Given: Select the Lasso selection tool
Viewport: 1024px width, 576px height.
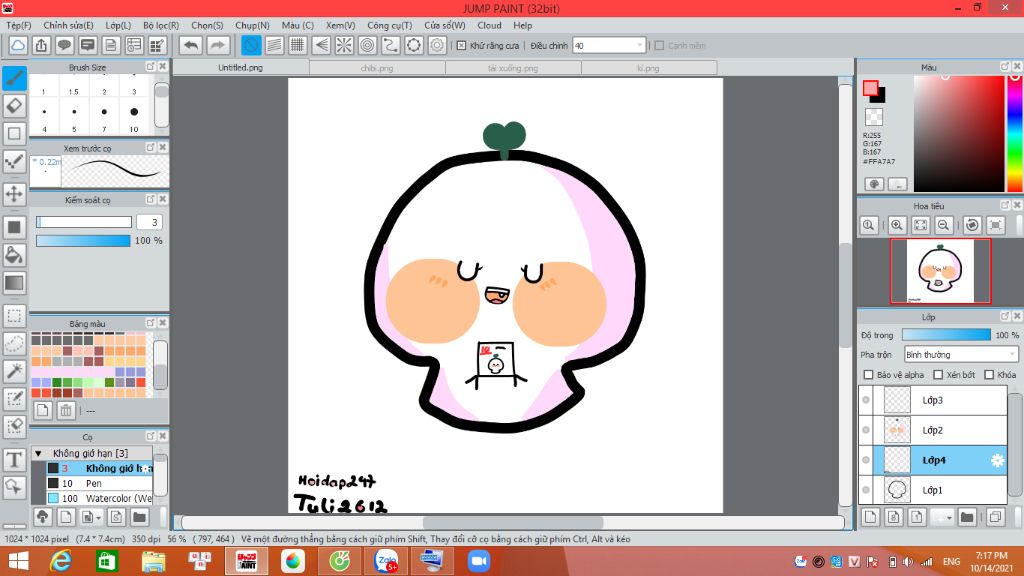Looking at the screenshot, I should (14, 344).
